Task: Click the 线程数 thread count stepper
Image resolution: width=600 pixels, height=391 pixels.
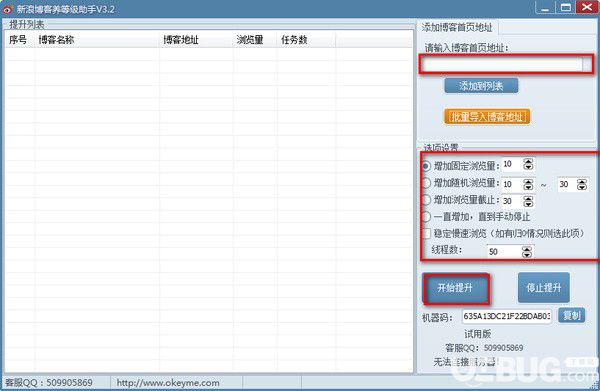Action: 527,251
